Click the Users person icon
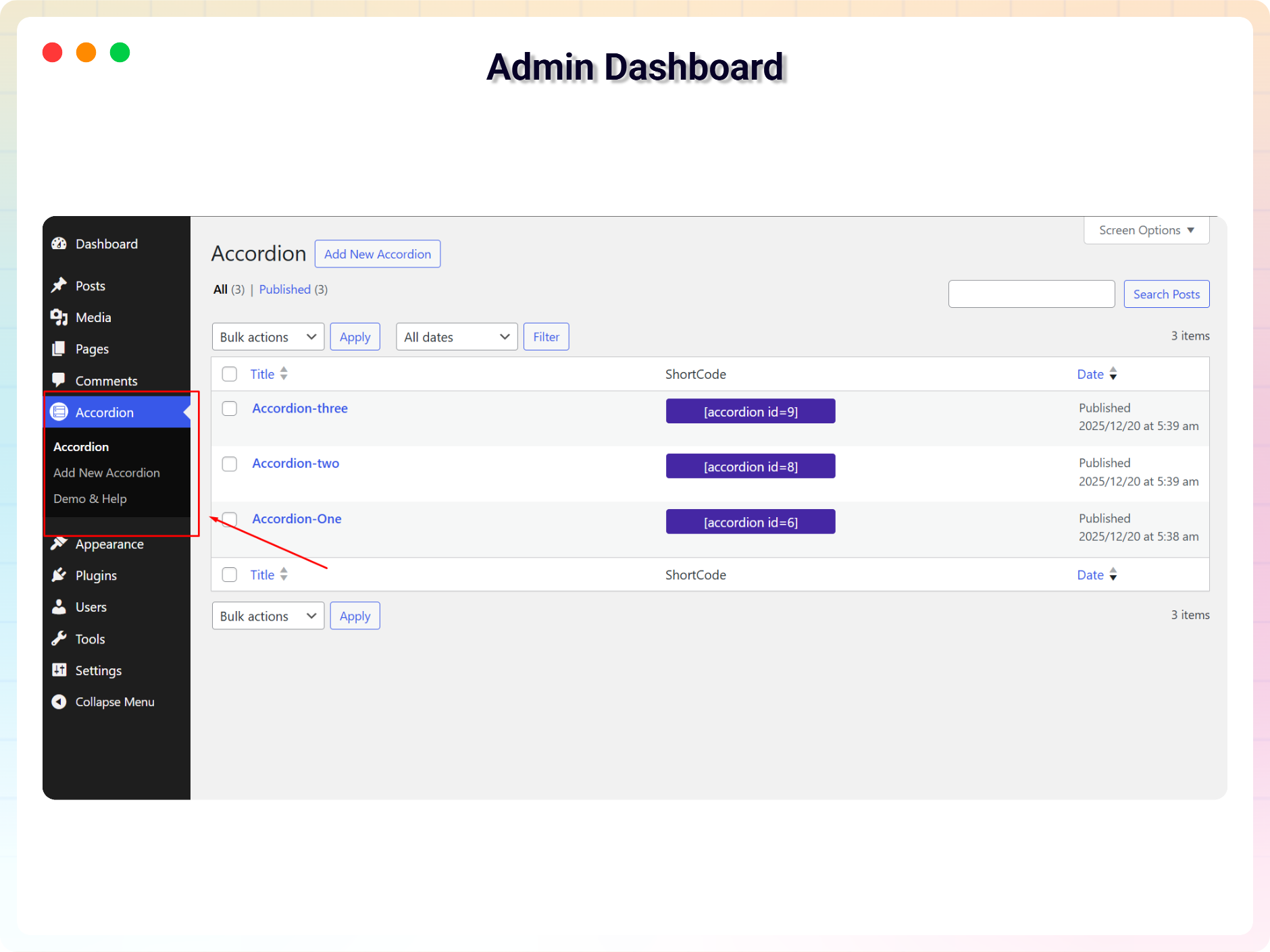The width and height of the screenshot is (1270, 952). [x=59, y=607]
